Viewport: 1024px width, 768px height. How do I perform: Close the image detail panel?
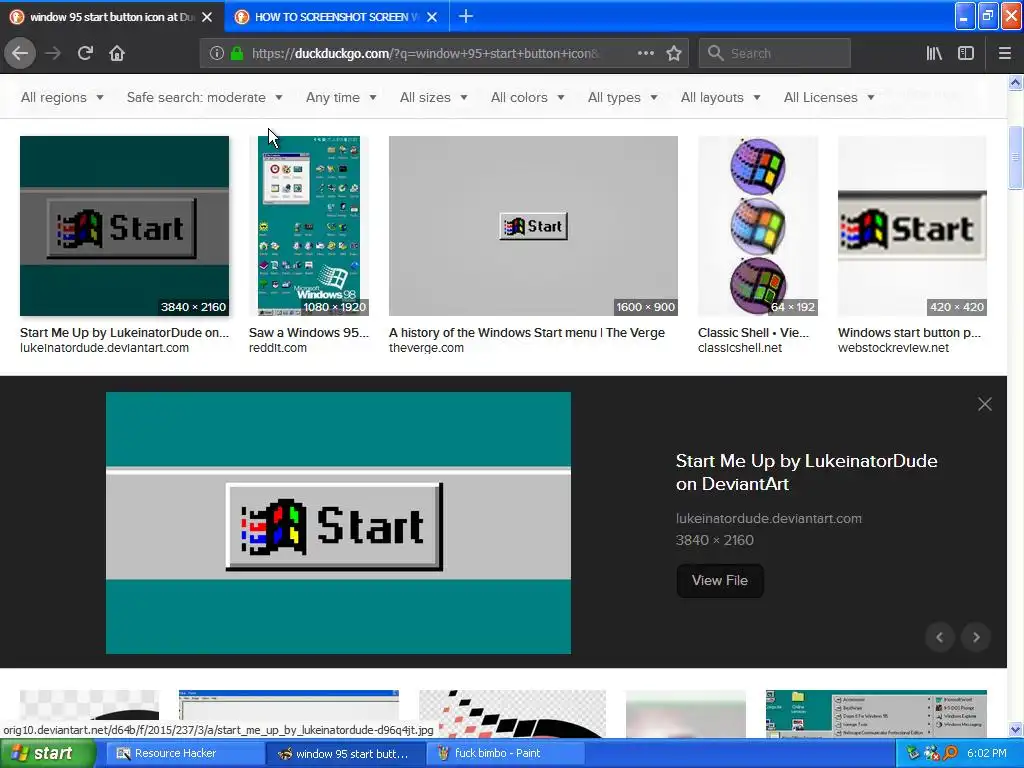(x=985, y=404)
